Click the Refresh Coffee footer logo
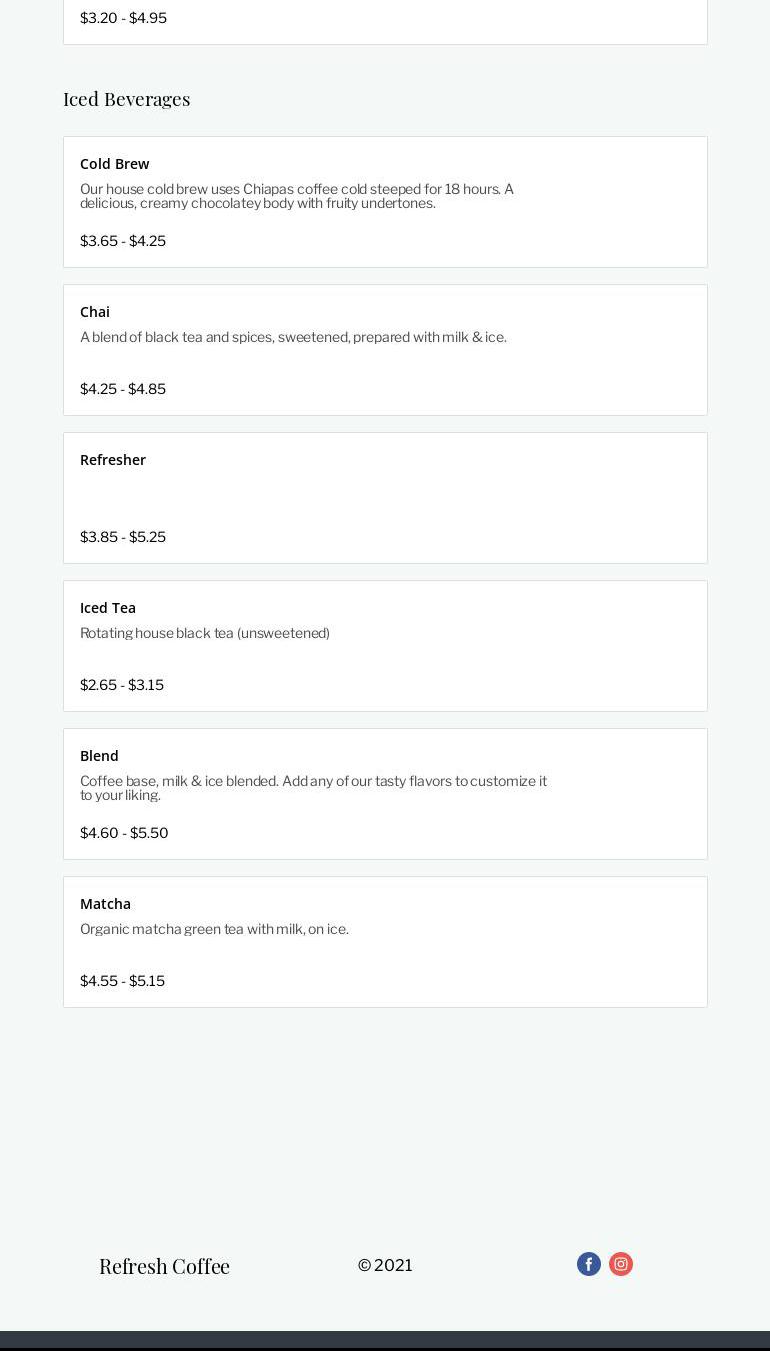This screenshot has width=770, height=1351. 164,1266
